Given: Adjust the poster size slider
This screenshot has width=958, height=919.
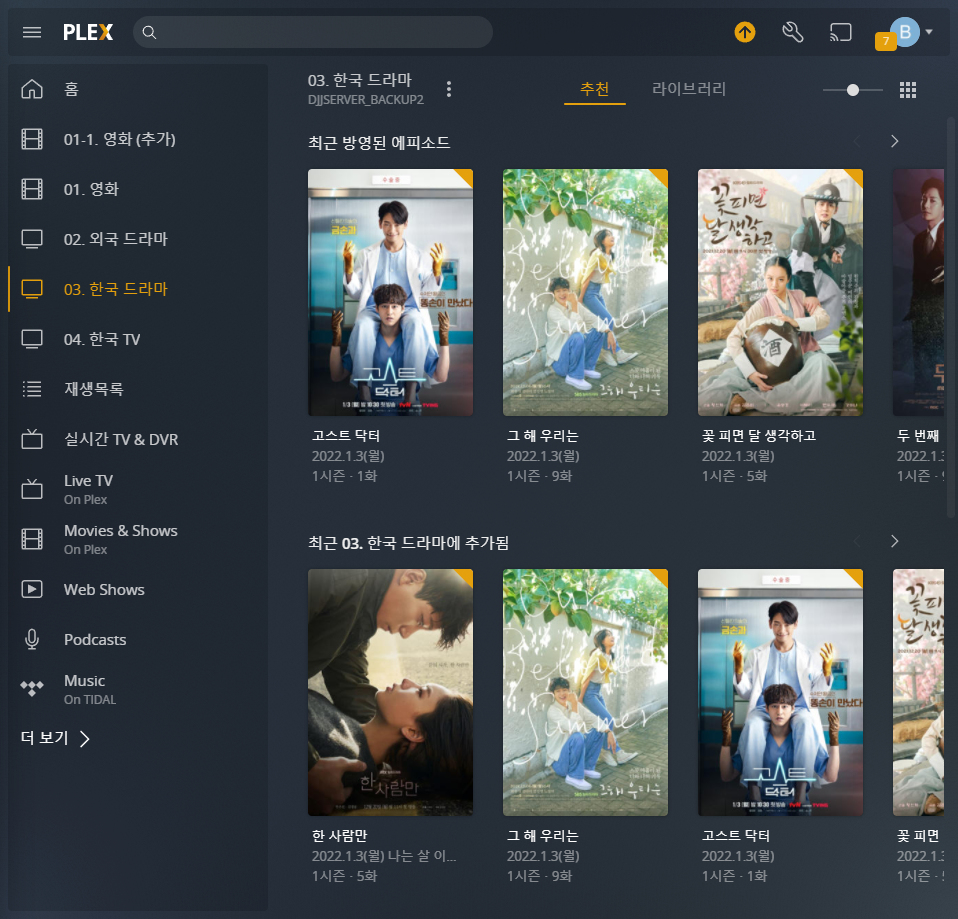Looking at the screenshot, I should pos(853,90).
